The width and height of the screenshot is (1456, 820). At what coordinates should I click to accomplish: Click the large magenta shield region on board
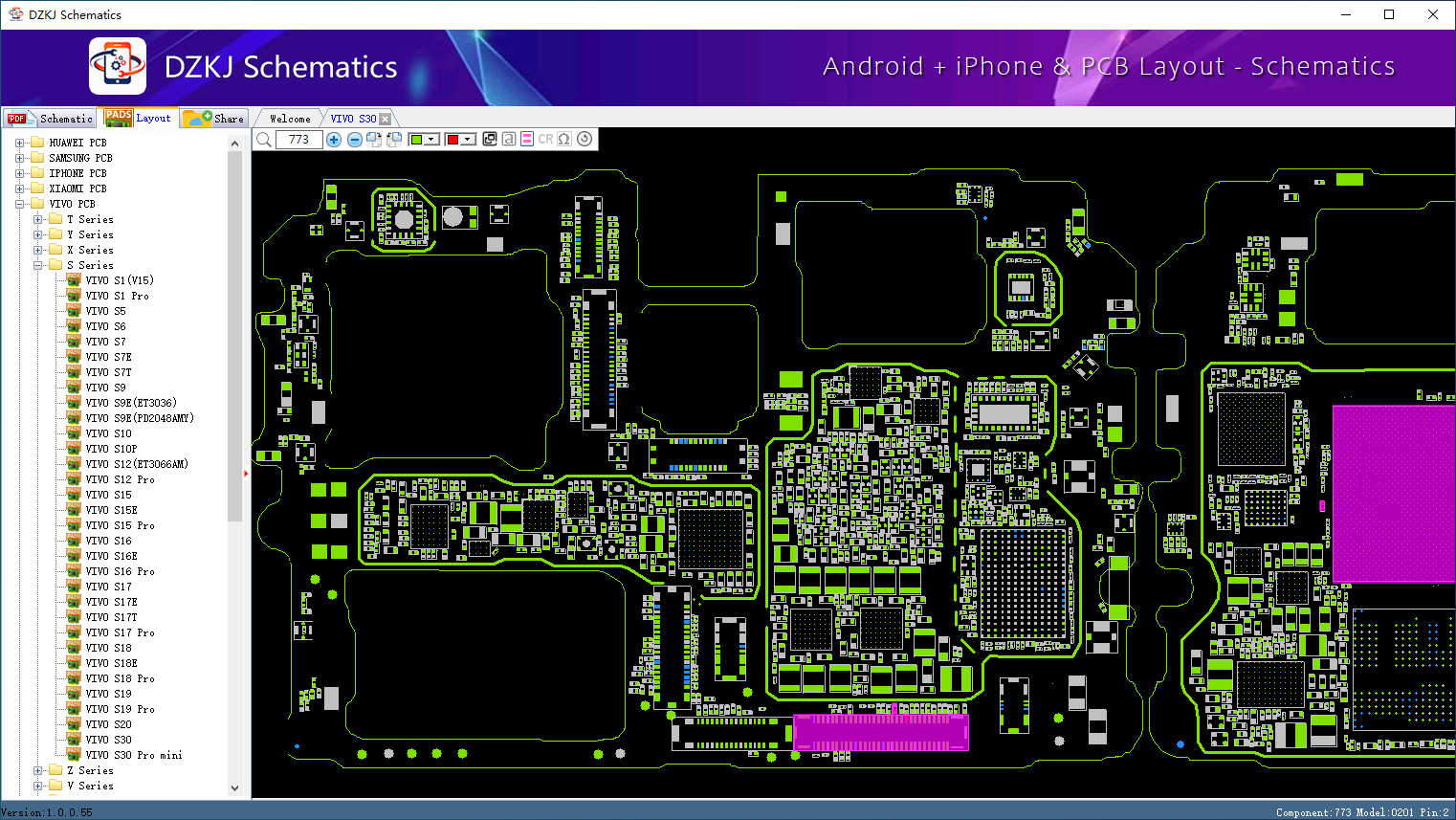pyautogui.click(x=1394, y=493)
